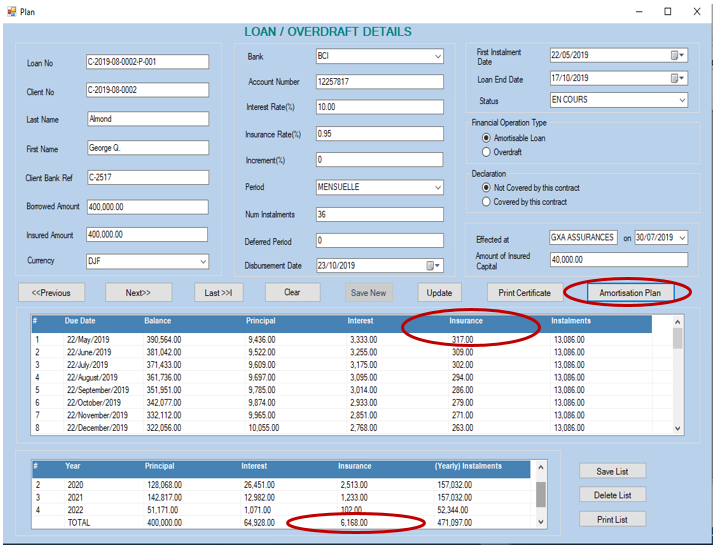Open the Loan End Date dropdown
714x546 pixels.
[x=682, y=79]
